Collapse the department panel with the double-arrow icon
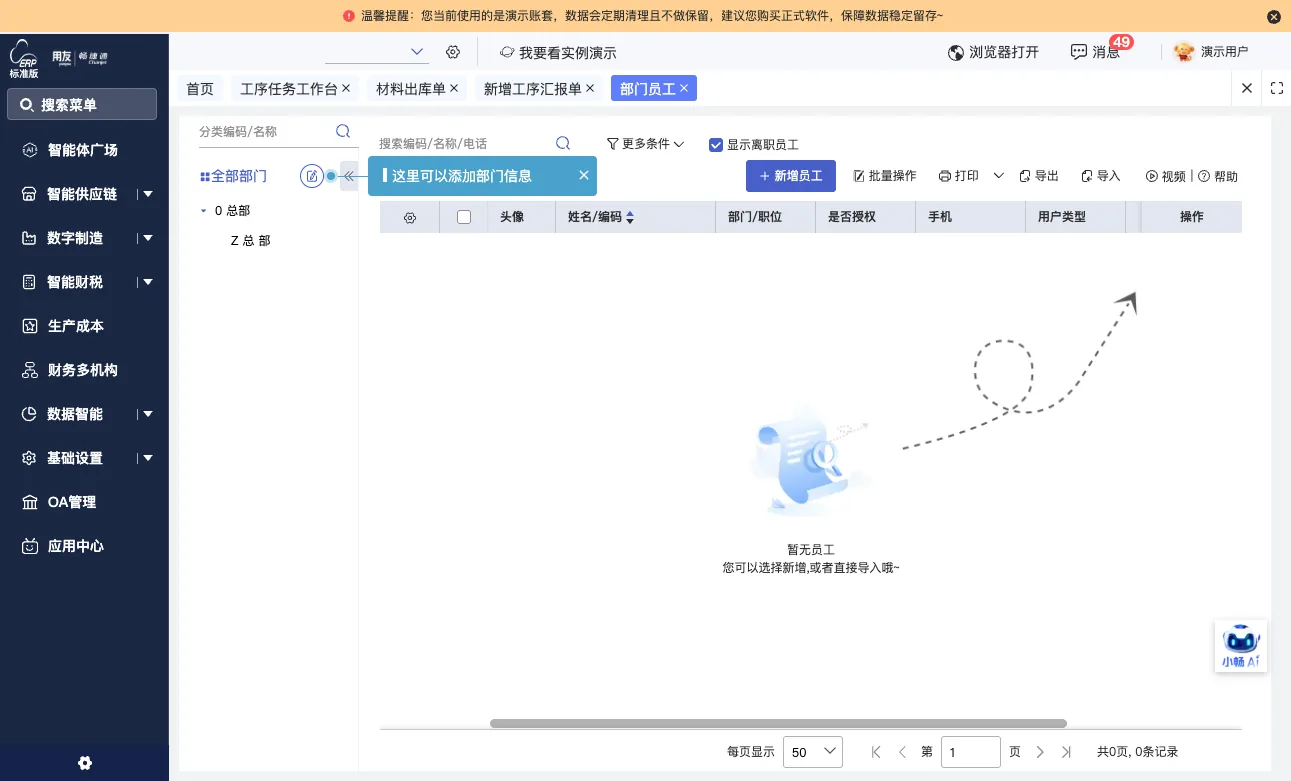This screenshot has width=1291, height=781. tap(349, 176)
